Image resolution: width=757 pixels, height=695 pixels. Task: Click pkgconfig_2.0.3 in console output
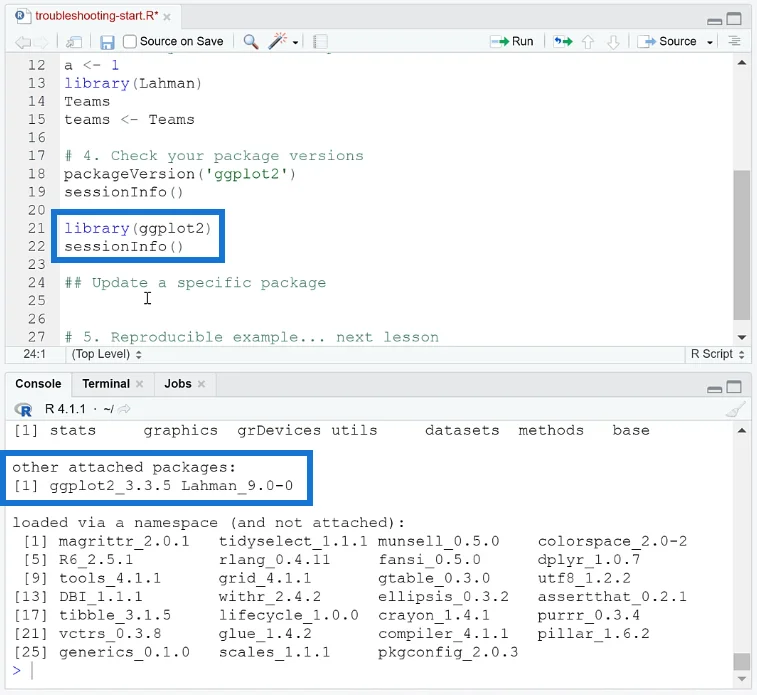[448, 653]
